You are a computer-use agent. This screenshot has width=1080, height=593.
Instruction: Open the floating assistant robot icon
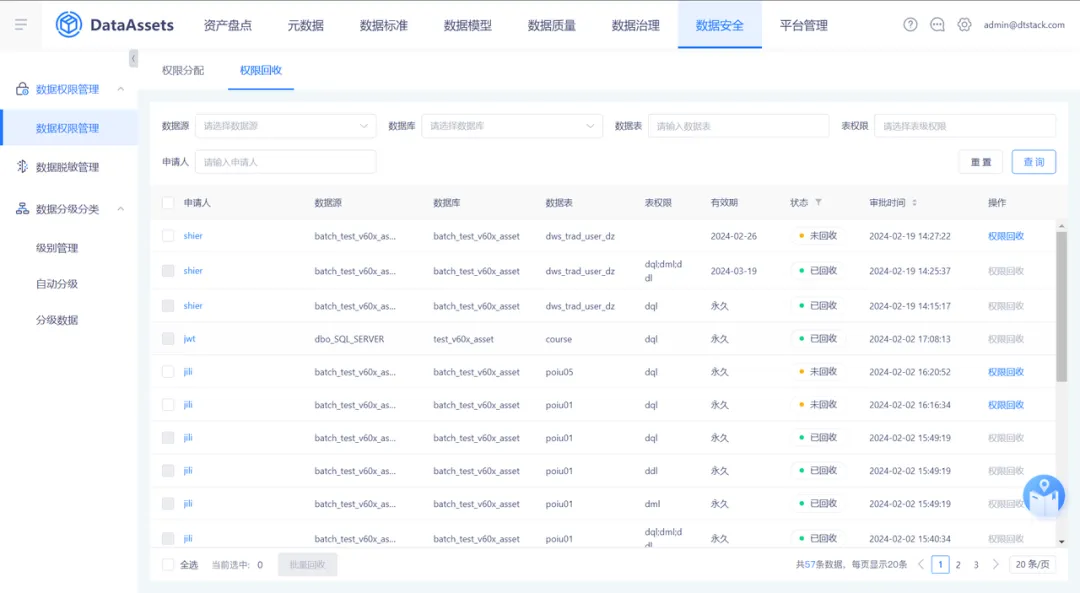(1043, 495)
